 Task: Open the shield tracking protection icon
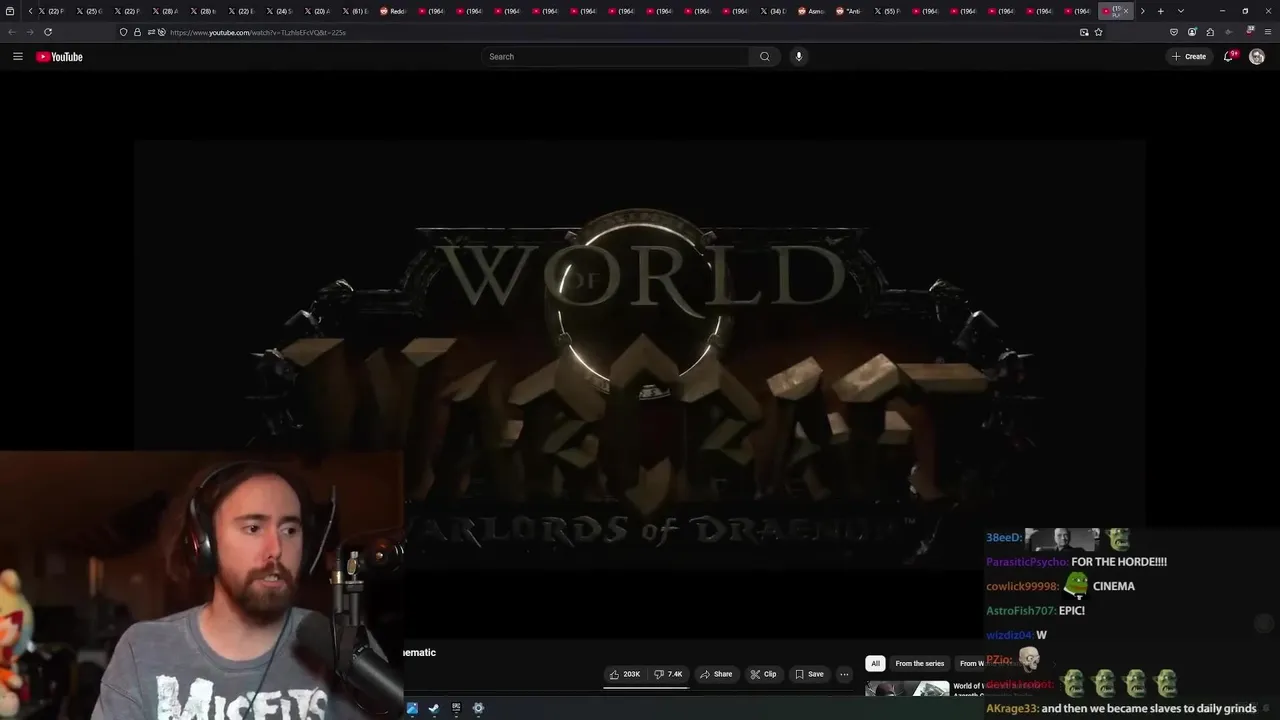click(x=124, y=32)
